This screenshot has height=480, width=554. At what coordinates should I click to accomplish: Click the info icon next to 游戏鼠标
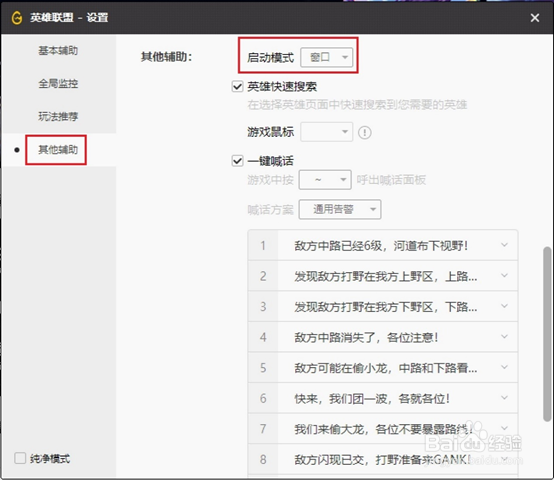click(x=365, y=132)
